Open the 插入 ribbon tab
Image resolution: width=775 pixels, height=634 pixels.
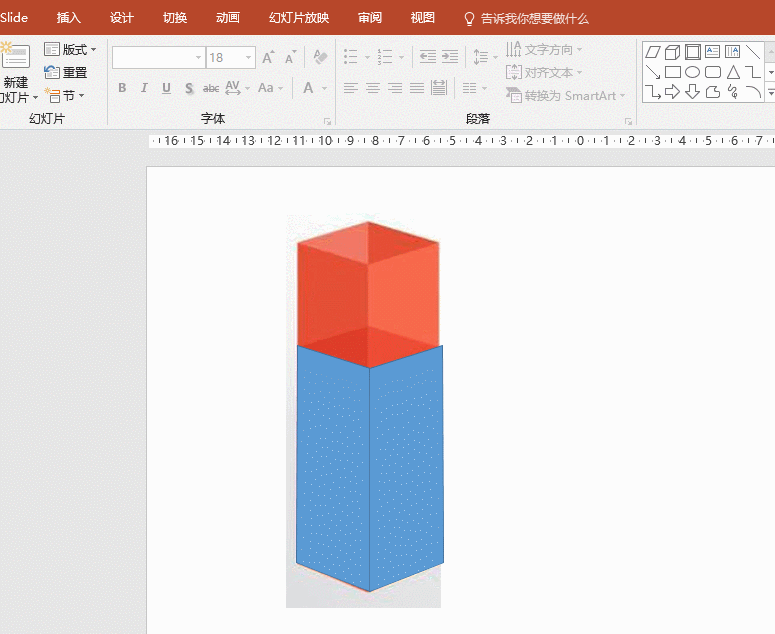click(69, 18)
